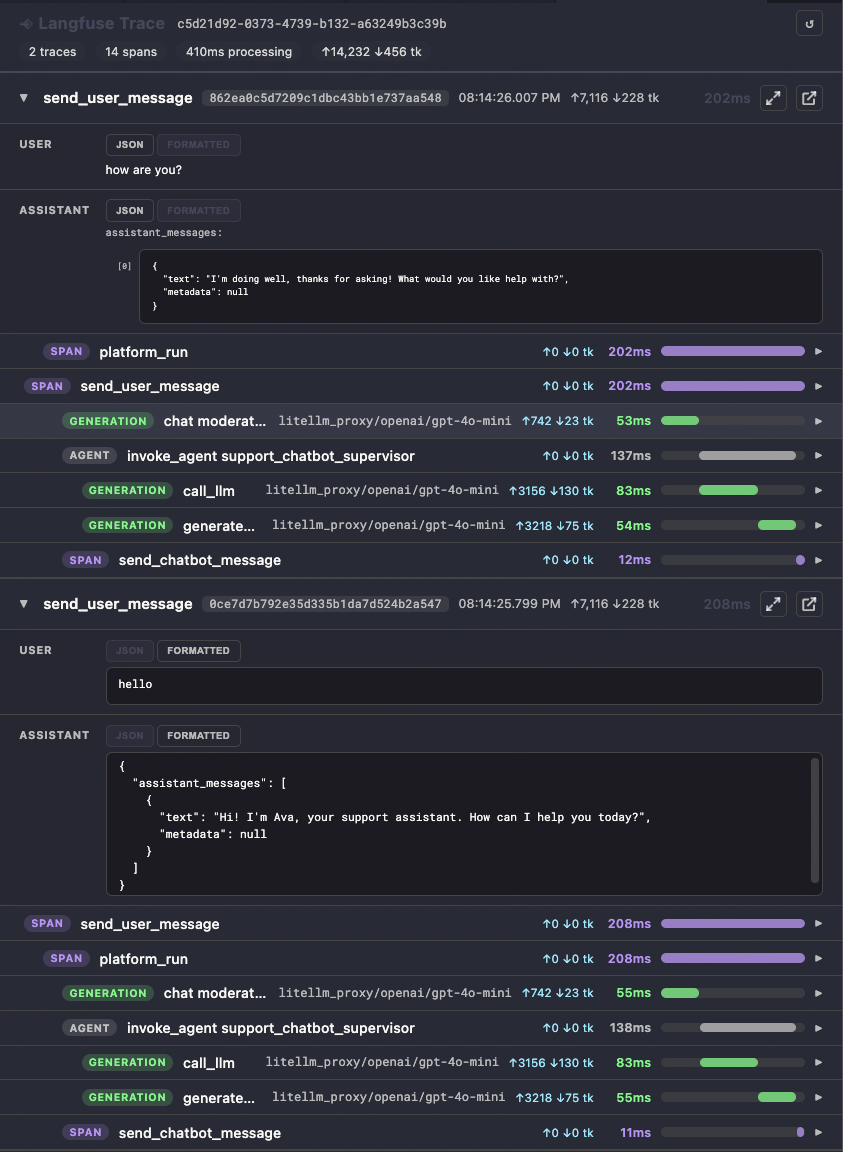Screen dimensions: 843x1152
Task: Click the Langfuse Trace logo icon
Action: (26, 24)
